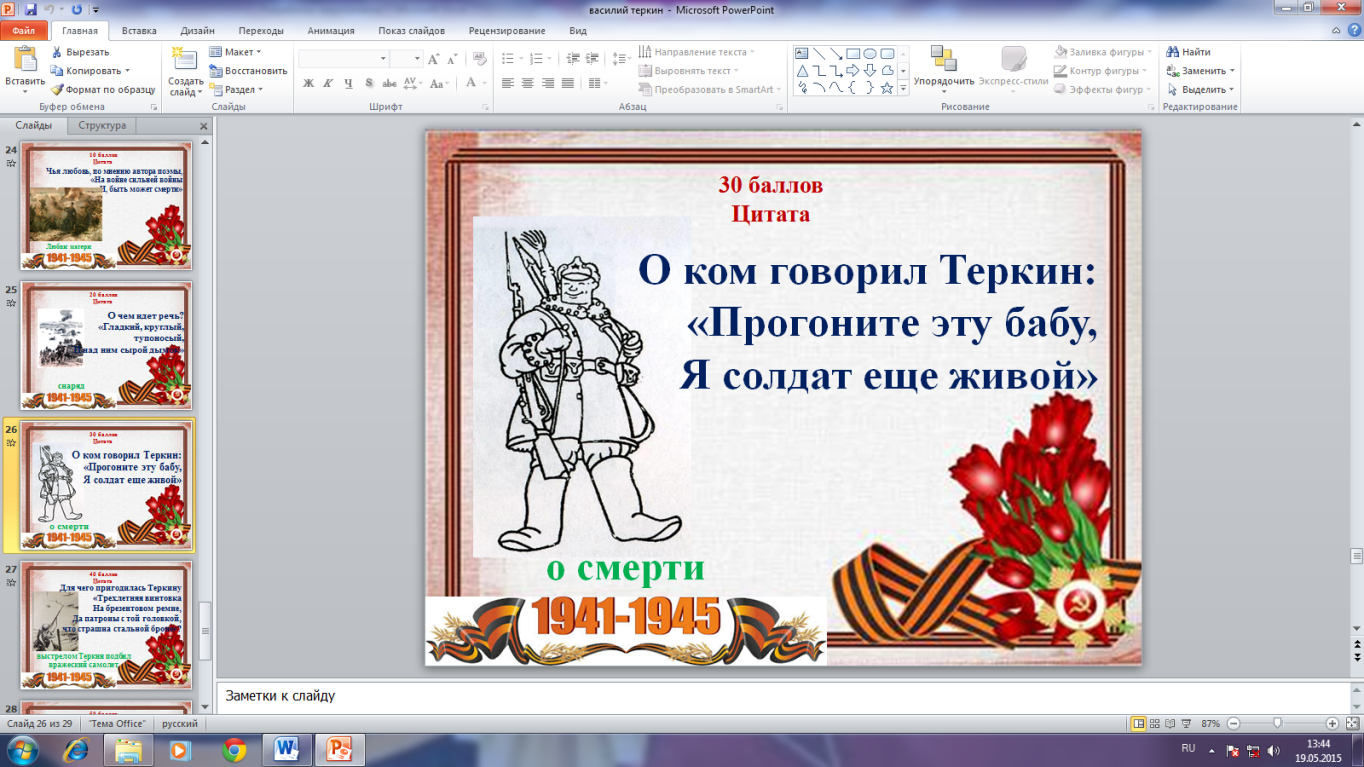Click the 87% zoom level button
Viewport: 1364px width, 767px height.
pos(1211,723)
